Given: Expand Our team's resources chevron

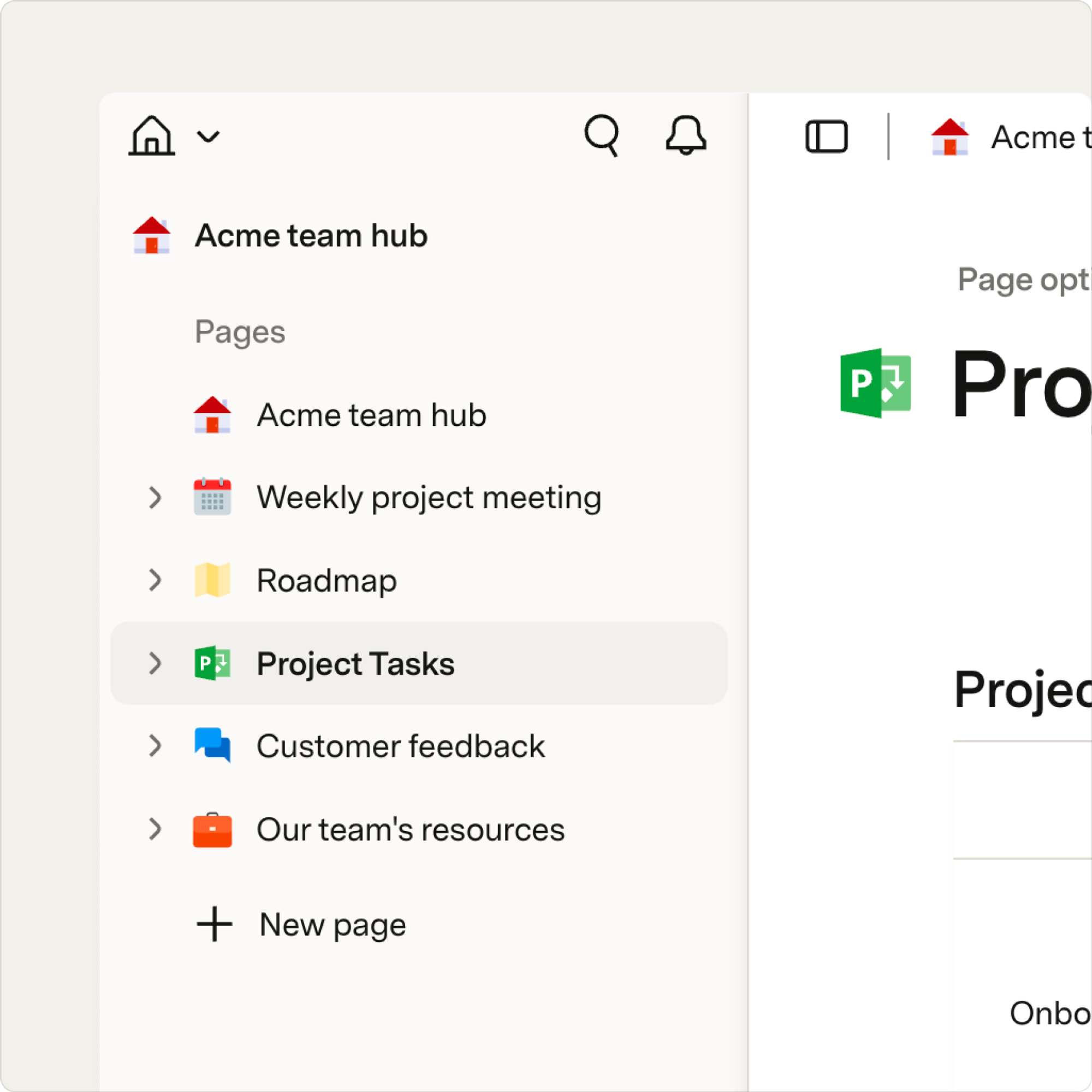Looking at the screenshot, I should pyautogui.click(x=155, y=829).
